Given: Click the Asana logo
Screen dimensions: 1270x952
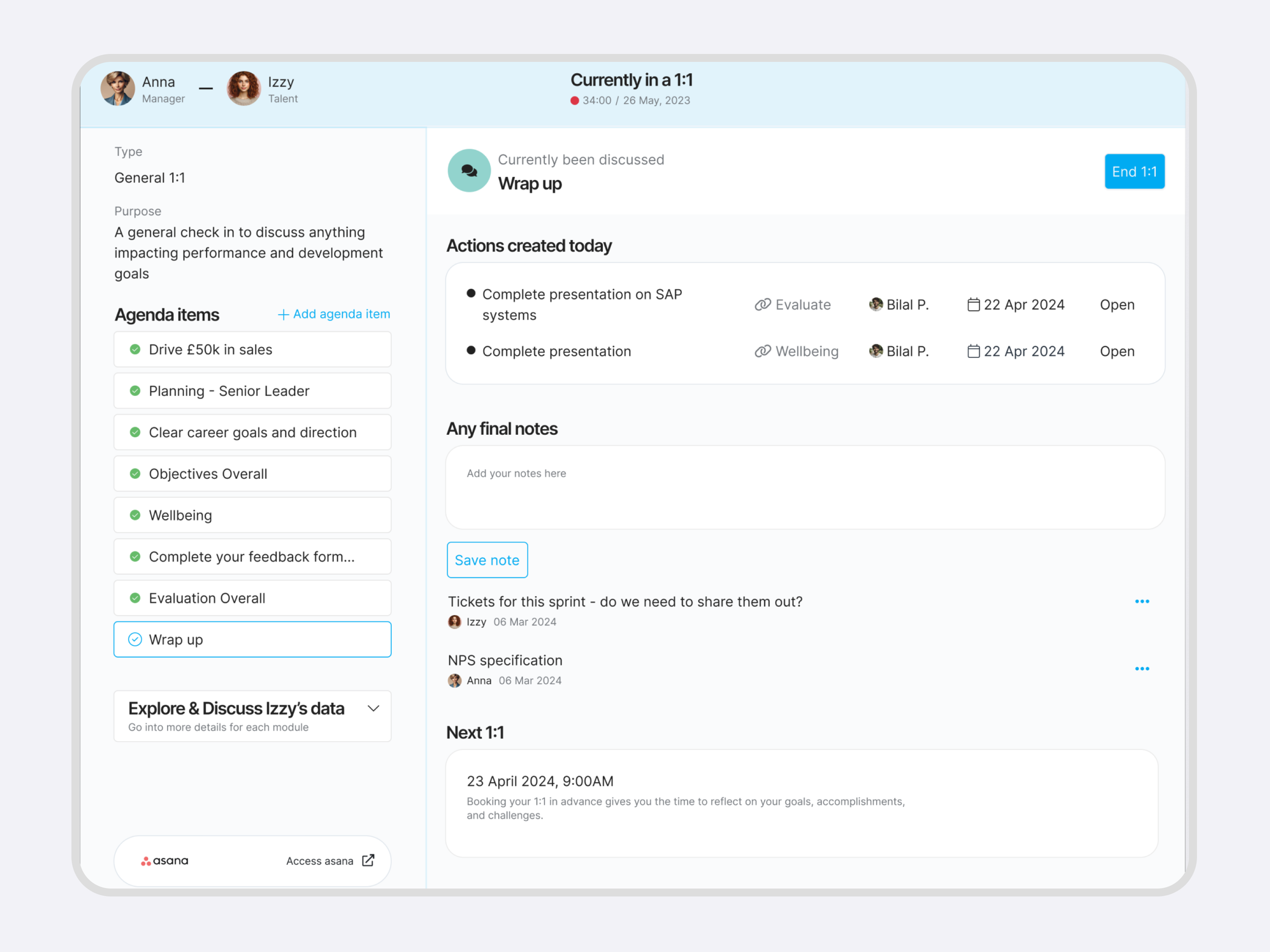Looking at the screenshot, I should click(165, 861).
